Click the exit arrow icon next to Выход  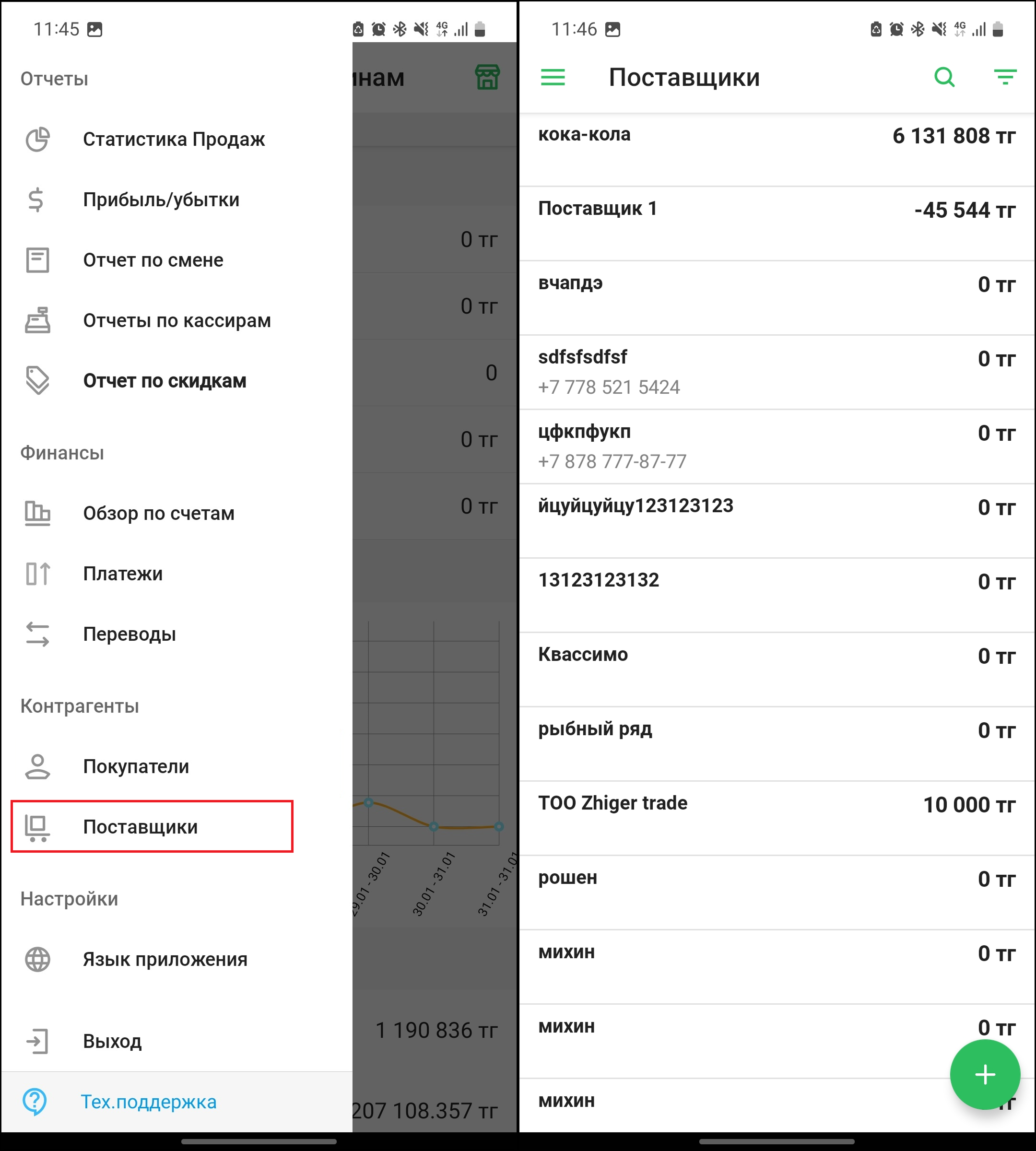[37, 1041]
